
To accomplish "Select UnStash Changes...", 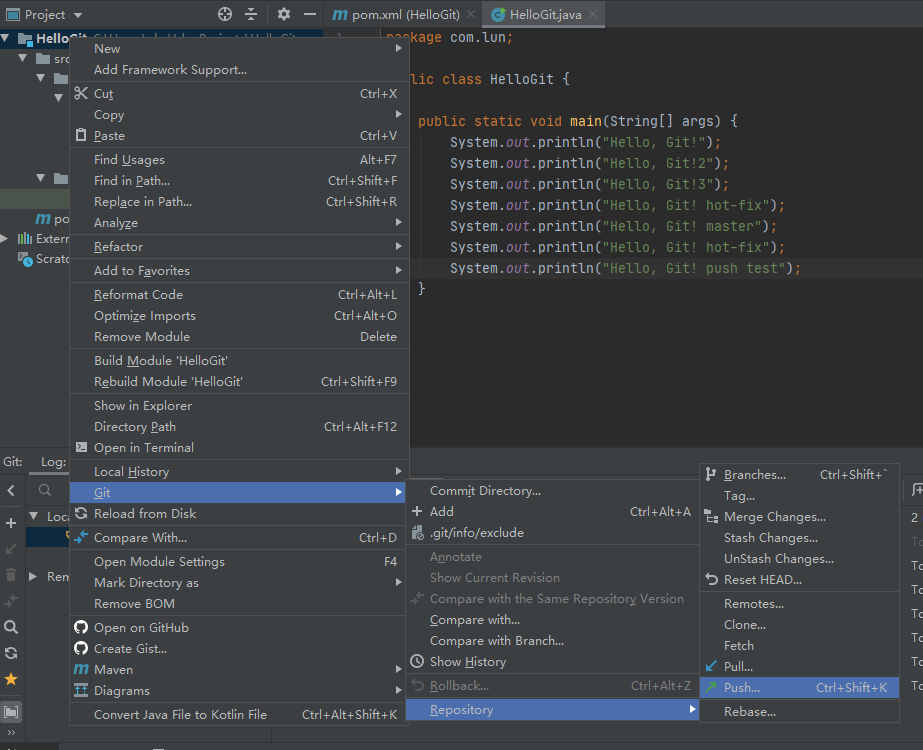I will pos(799,559).
